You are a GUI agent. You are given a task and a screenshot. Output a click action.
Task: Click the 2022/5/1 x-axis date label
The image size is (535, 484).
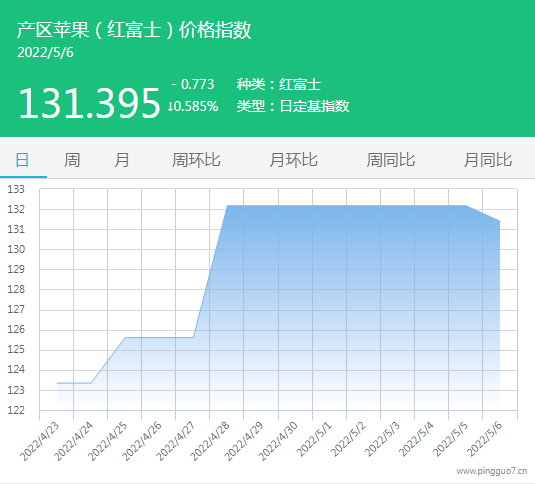314,439
